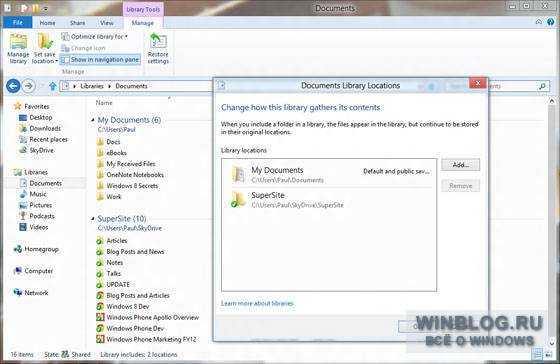The width and height of the screenshot is (560, 364).
Task: Open Favorites in navigation pane
Action: click(31, 106)
